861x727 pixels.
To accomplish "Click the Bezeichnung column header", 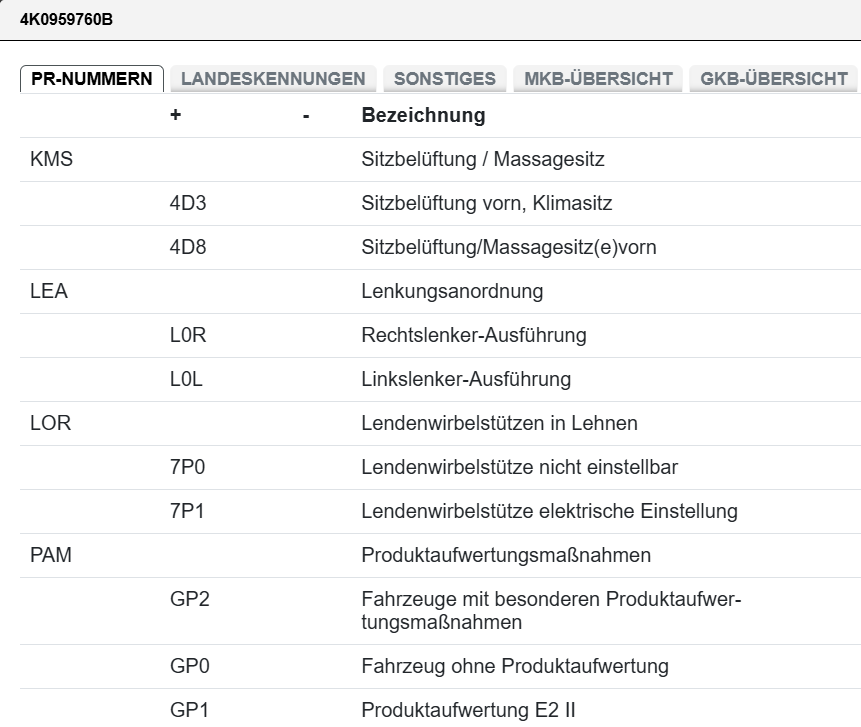I will click(x=422, y=116).
